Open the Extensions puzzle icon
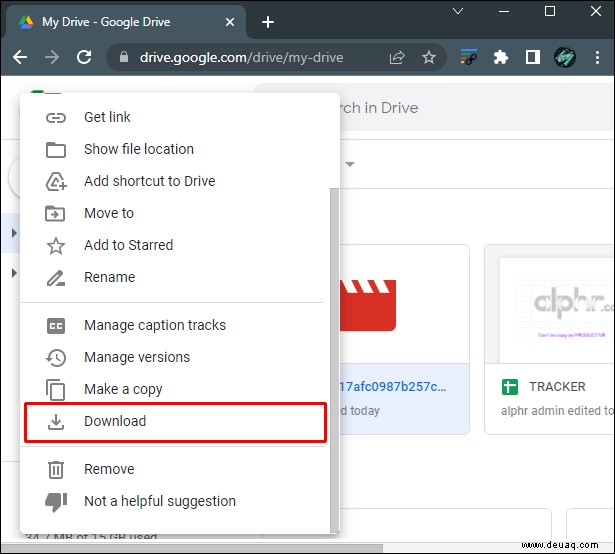Viewport: 615px width, 554px height. (x=500, y=58)
